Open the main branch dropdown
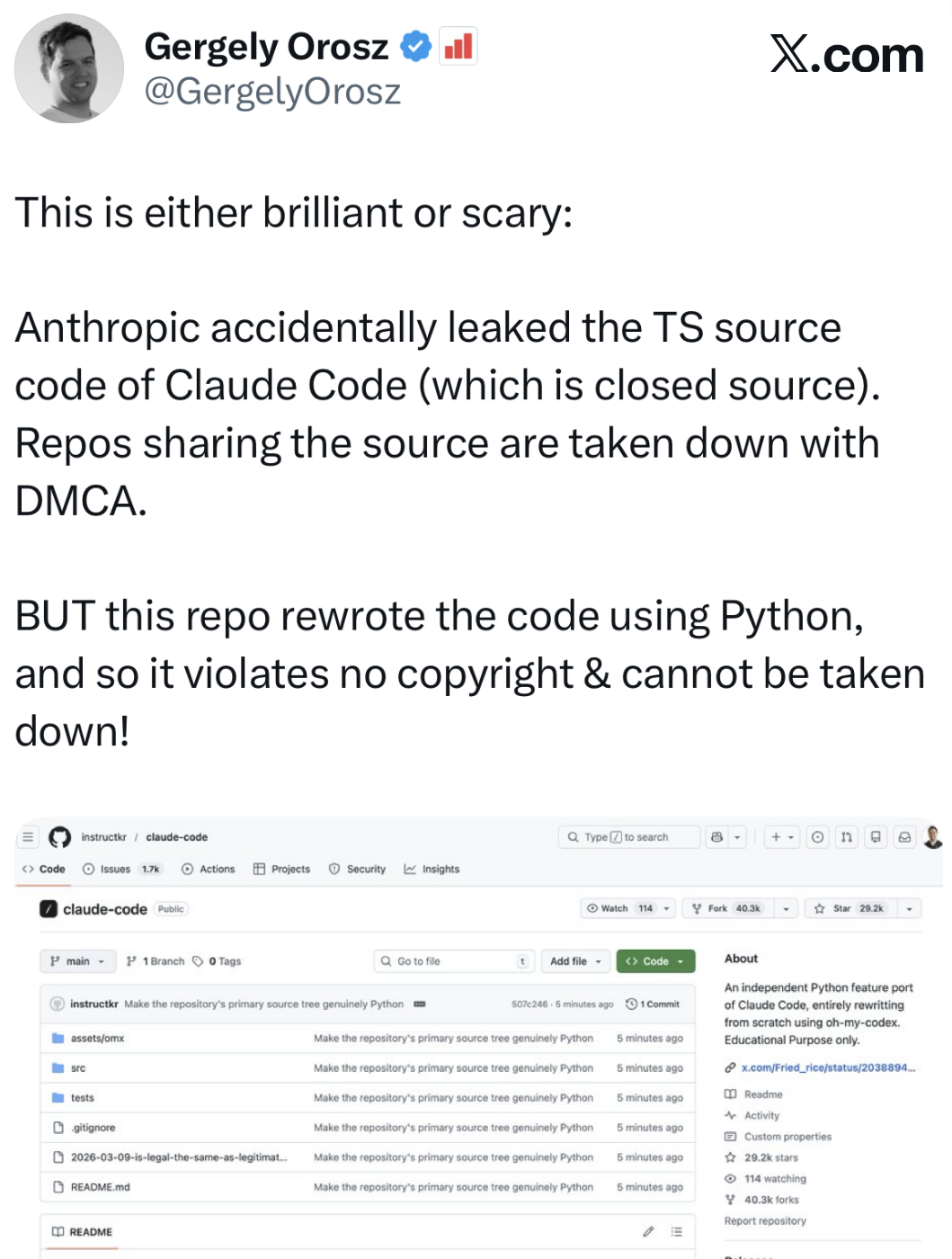 coord(78,961)
